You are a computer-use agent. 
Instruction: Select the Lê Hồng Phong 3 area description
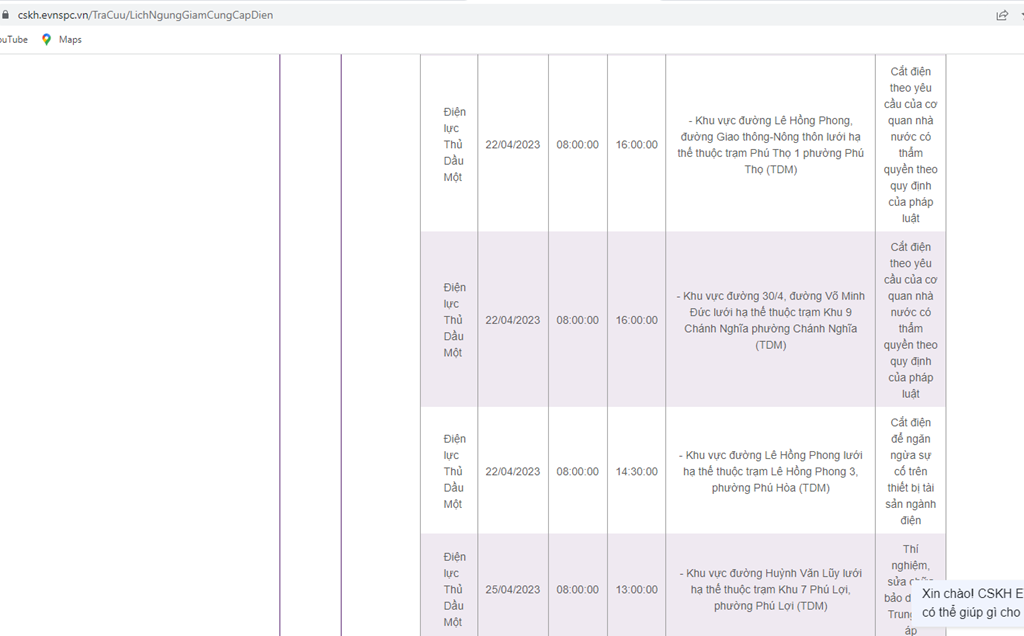(x=770, y=471)
